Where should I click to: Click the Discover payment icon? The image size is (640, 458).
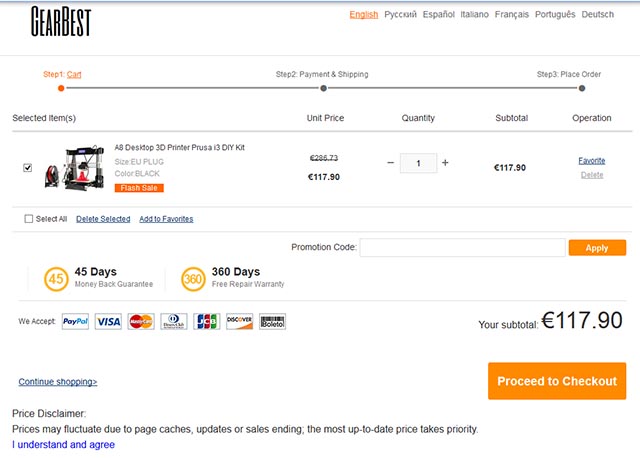(x=240, y=321)
